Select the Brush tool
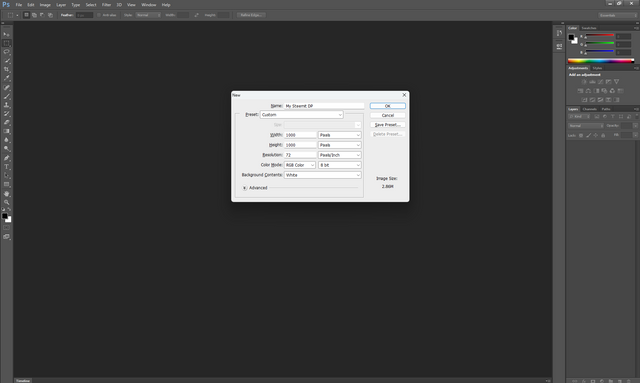Screen dimensions: 640x383 coord(7,96)
